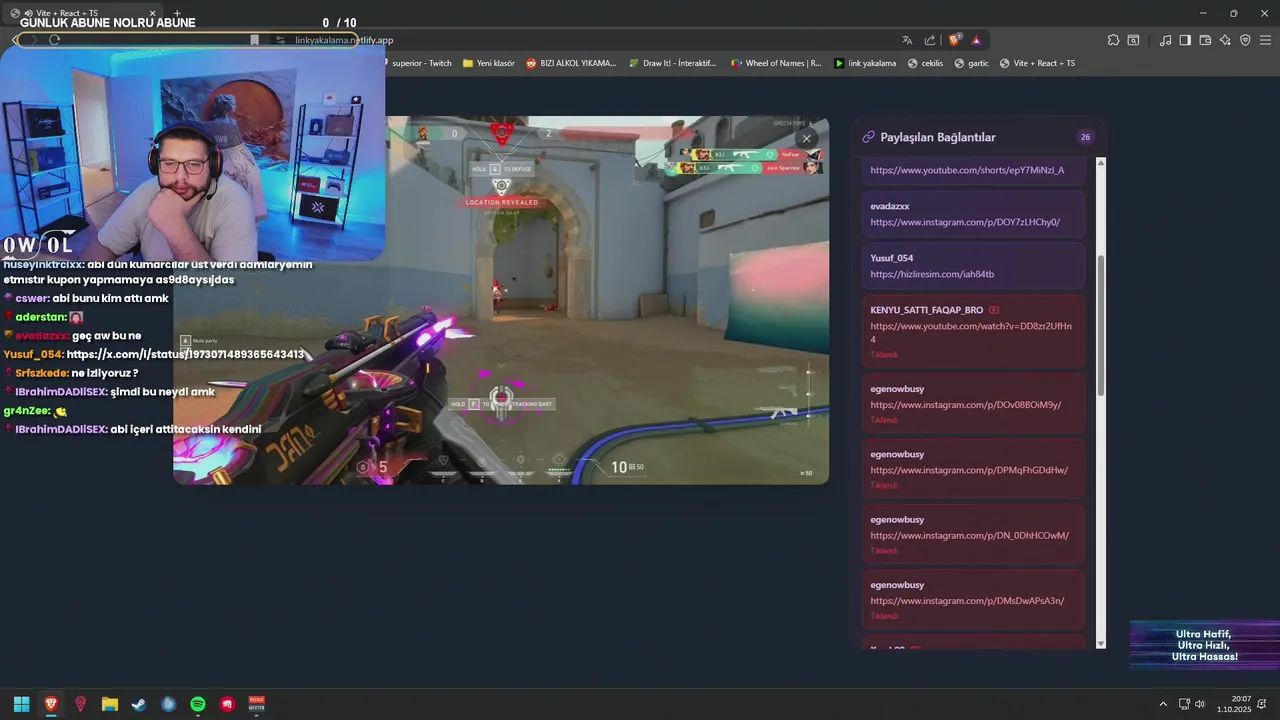The width and height of the screenshot is (1280, 720).
Task: Open File Explorer from the taskbar
Action: click(110, 704)
